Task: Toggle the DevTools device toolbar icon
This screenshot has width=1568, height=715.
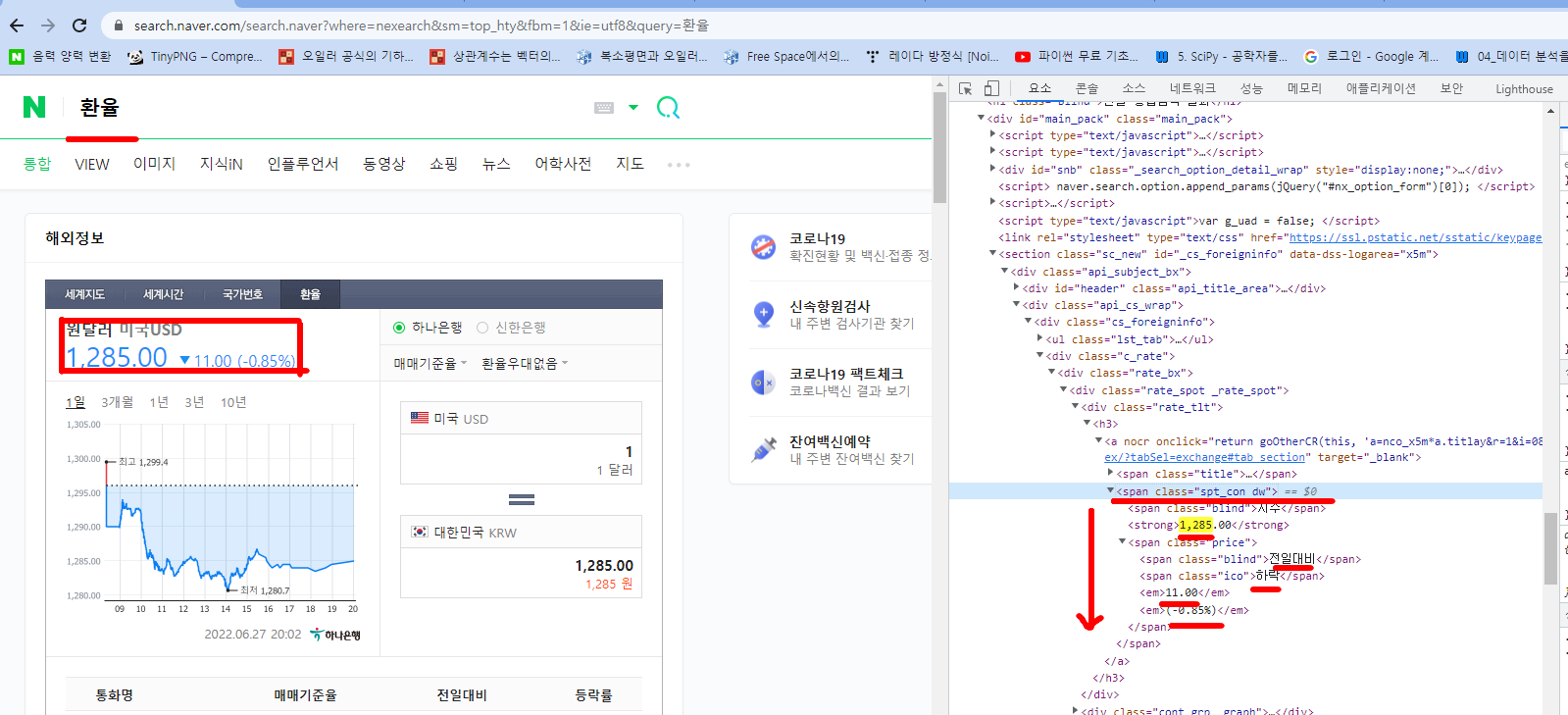Action: (x=991, y=88)
